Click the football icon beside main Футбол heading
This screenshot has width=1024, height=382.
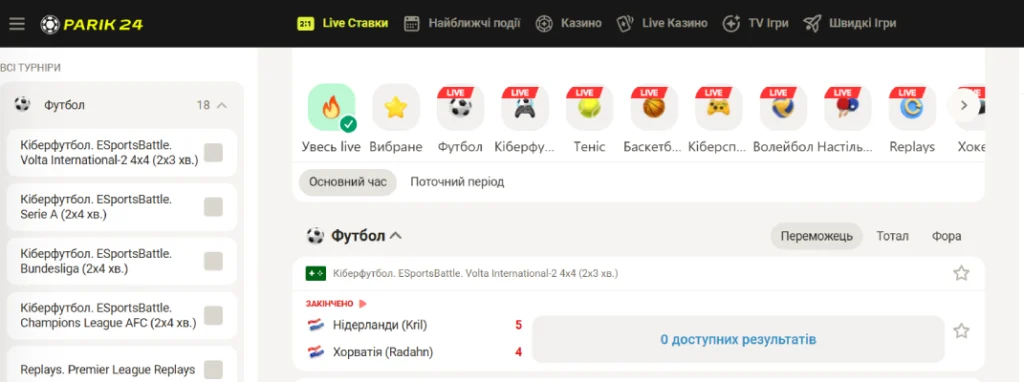point(315,236)
